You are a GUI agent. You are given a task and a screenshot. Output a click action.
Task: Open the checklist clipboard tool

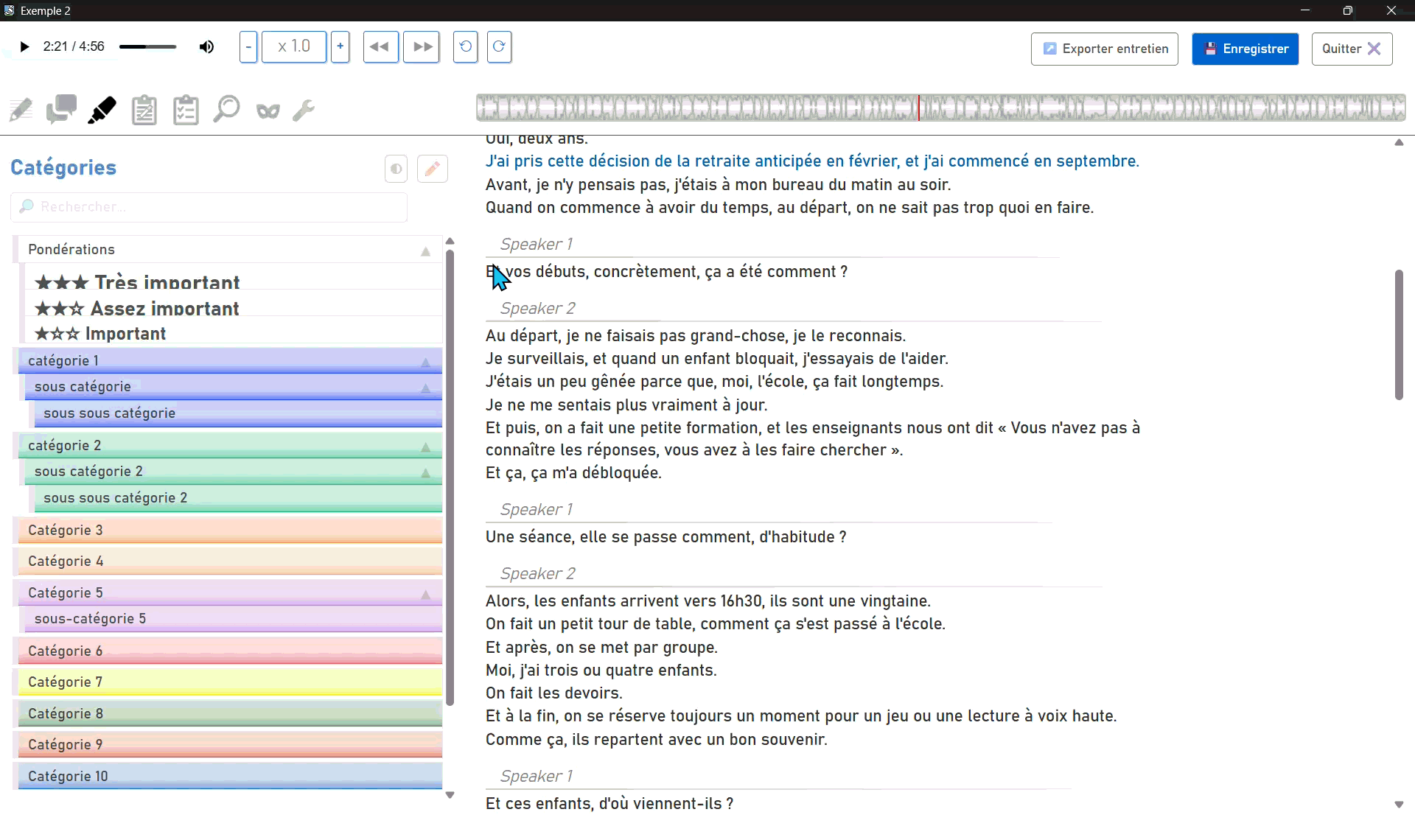tap(186, 111)
